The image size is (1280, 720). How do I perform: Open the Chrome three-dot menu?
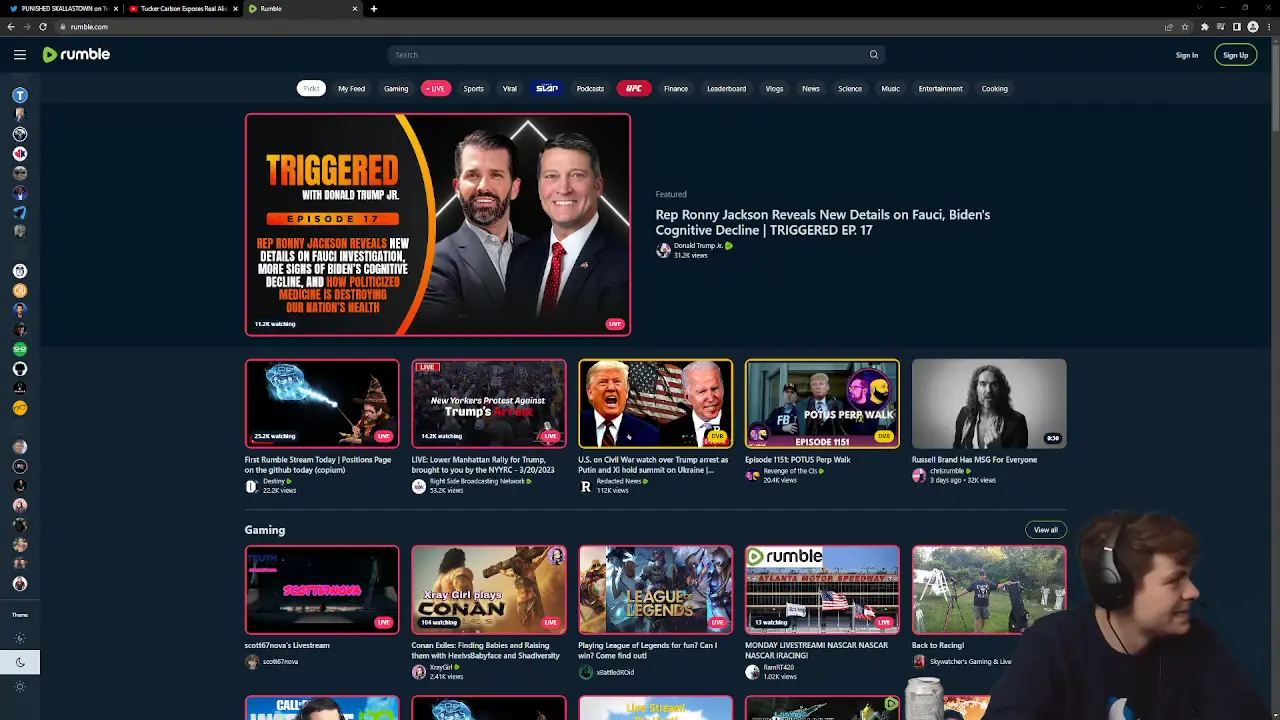pyautogui.click(x=1269, y=27)
